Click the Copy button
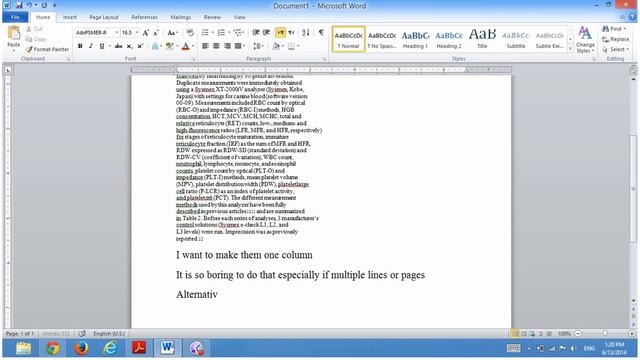Viewport: 640px width, 360px height. pyautogui.click(x=36, y=39)
